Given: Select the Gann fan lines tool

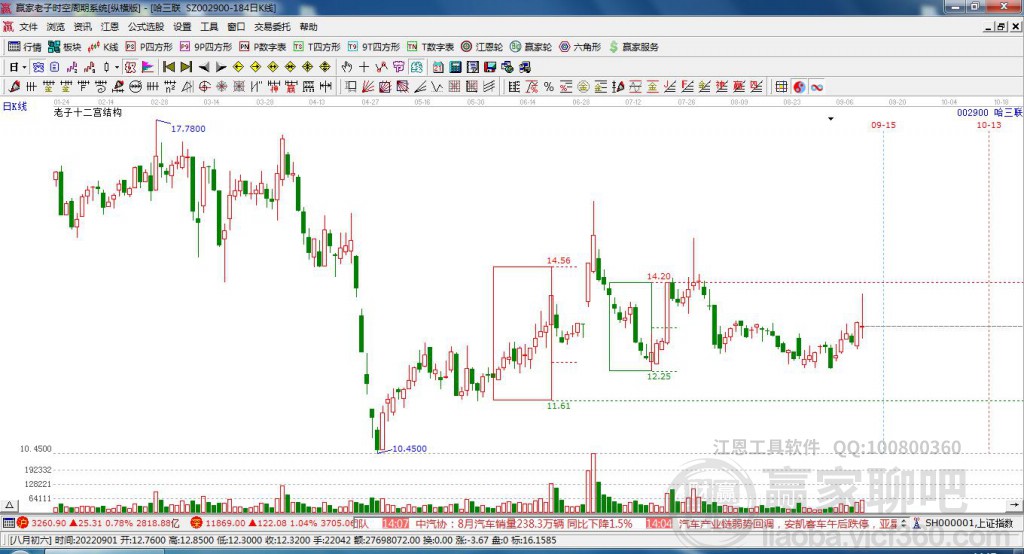Looking at the screenshot, I should click(x=368, y=86).
